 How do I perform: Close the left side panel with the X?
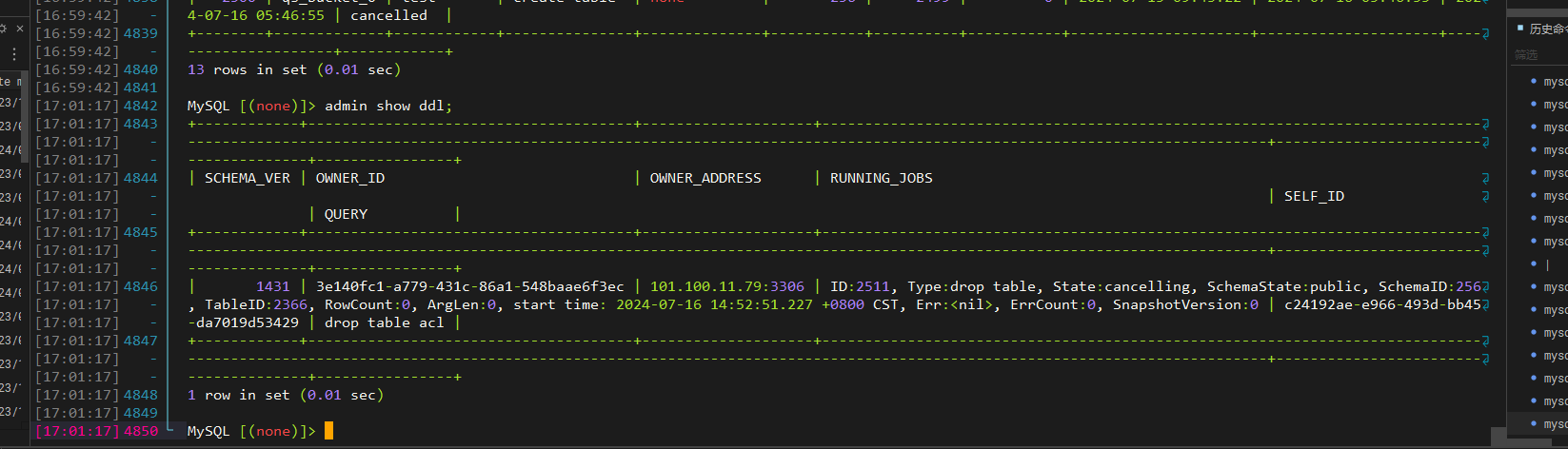coord(20,29)
